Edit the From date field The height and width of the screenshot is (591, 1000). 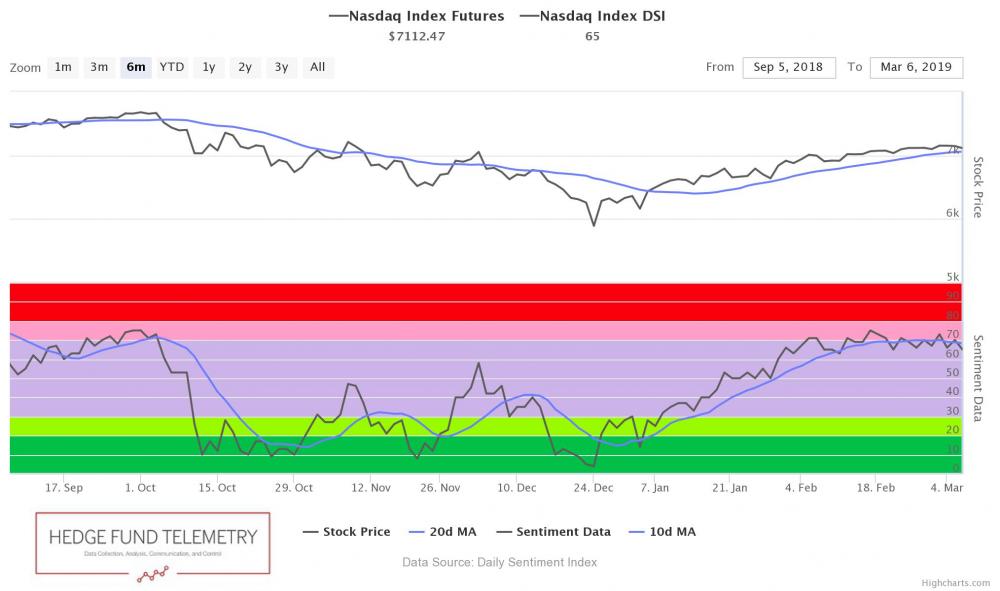789,67
